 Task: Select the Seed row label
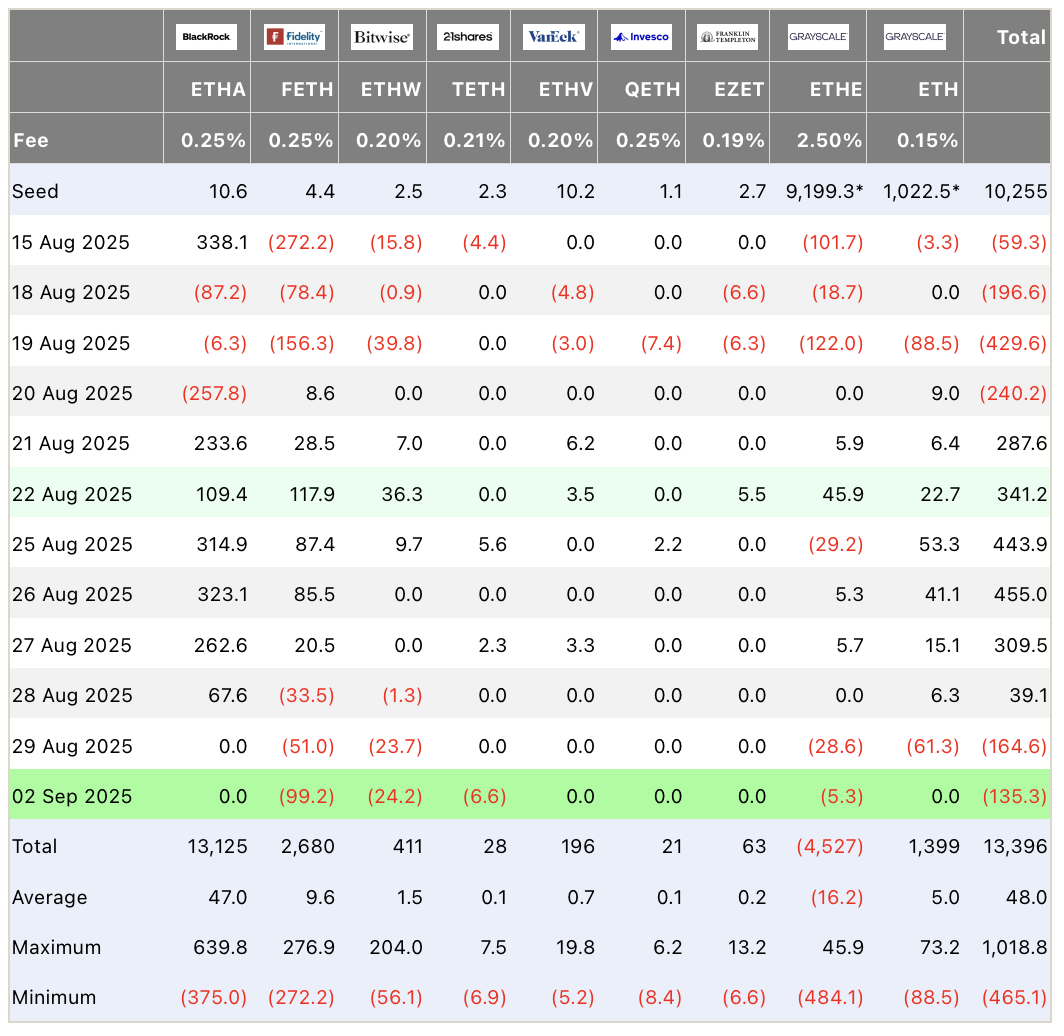35,191
